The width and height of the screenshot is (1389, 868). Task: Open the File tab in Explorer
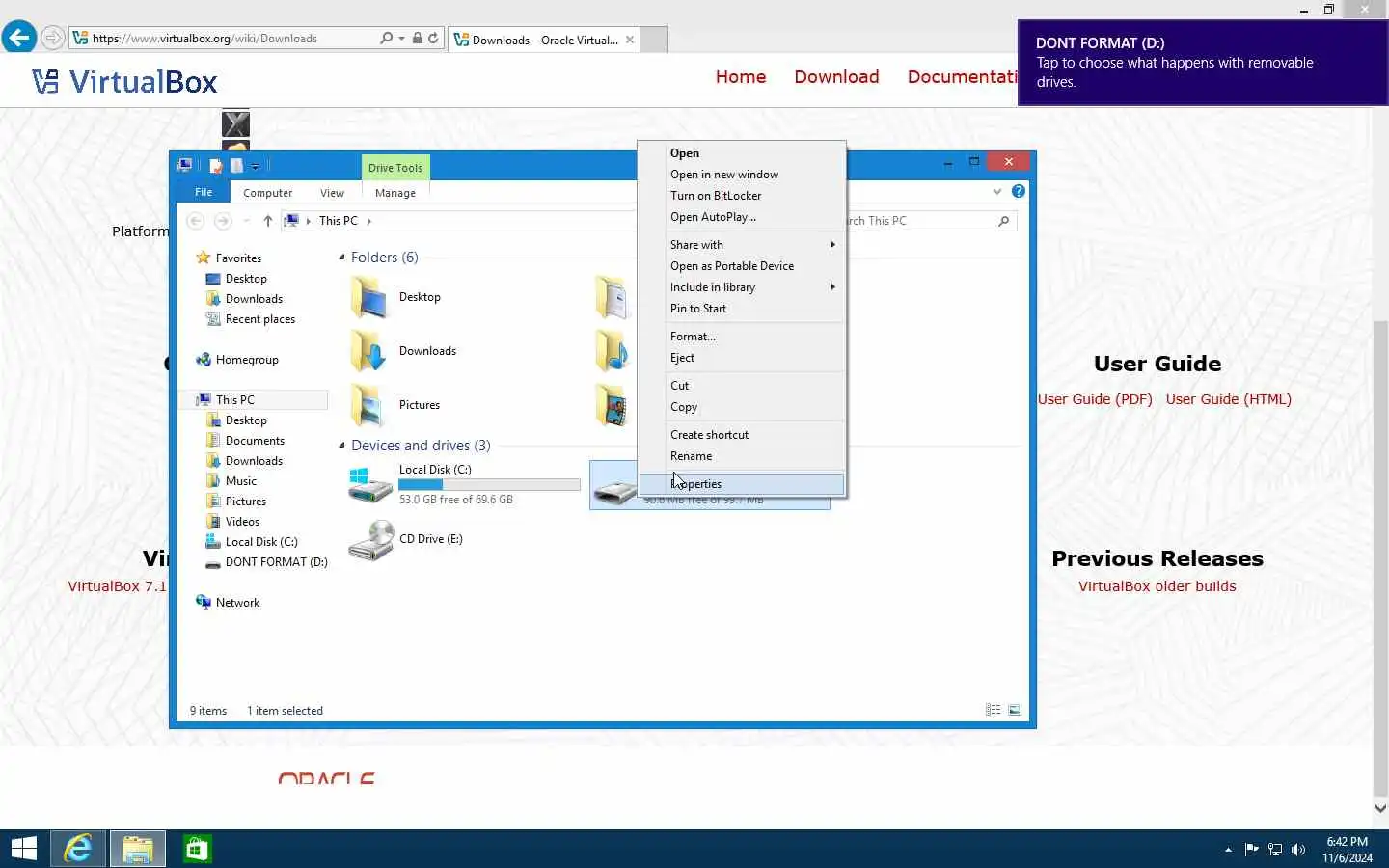(204, 192)
